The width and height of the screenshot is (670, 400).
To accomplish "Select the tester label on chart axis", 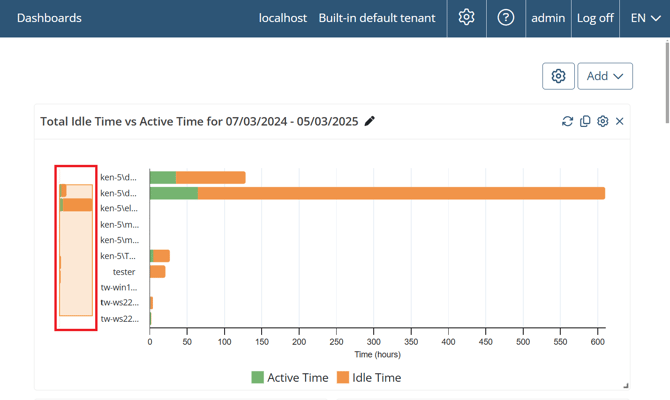I will pyautogui.click(x=124, y=272).
